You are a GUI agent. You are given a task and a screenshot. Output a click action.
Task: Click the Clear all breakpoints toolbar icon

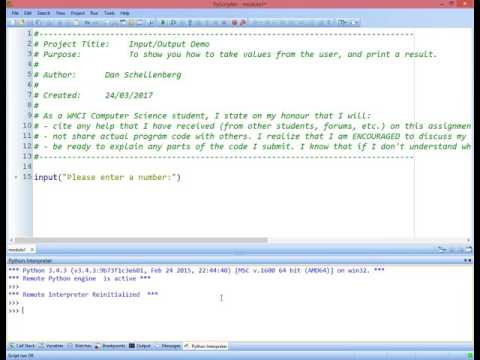tap(243, 22)
